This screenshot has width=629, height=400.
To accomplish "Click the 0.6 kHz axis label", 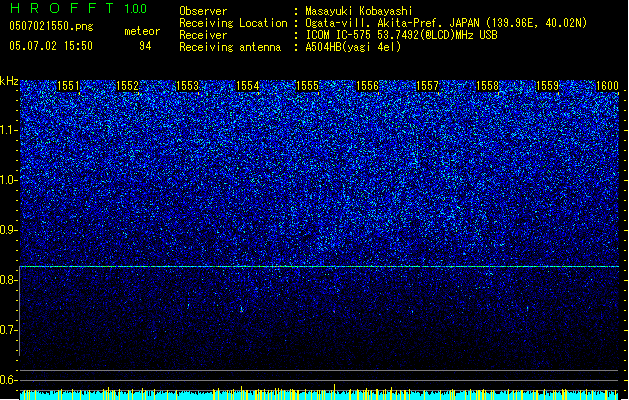I will click(x=9, y=380).
